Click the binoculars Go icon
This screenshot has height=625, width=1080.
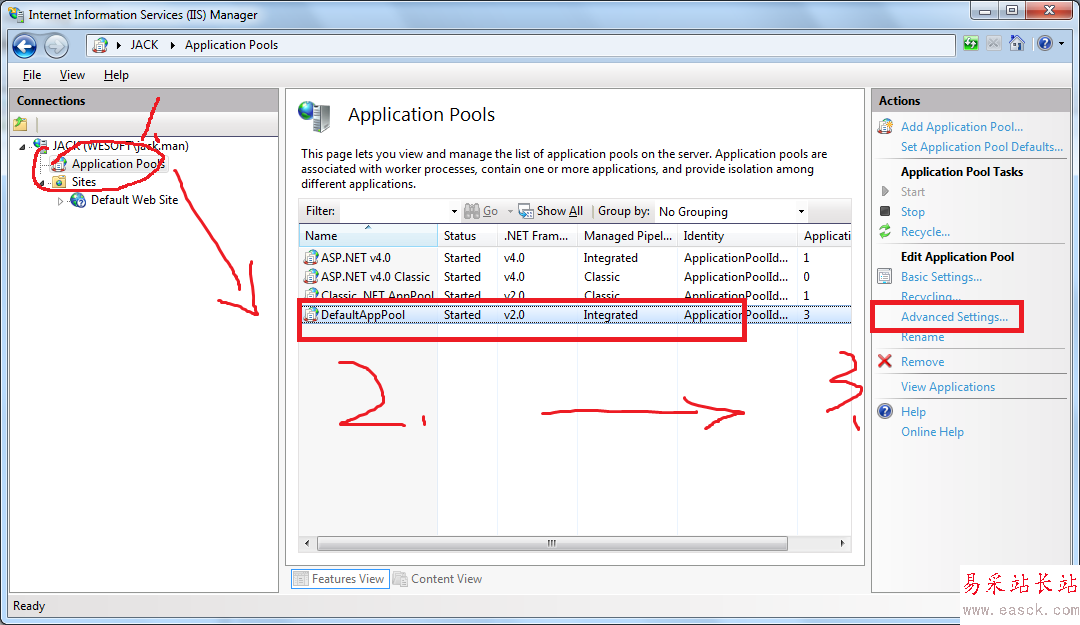coord(472,211)
